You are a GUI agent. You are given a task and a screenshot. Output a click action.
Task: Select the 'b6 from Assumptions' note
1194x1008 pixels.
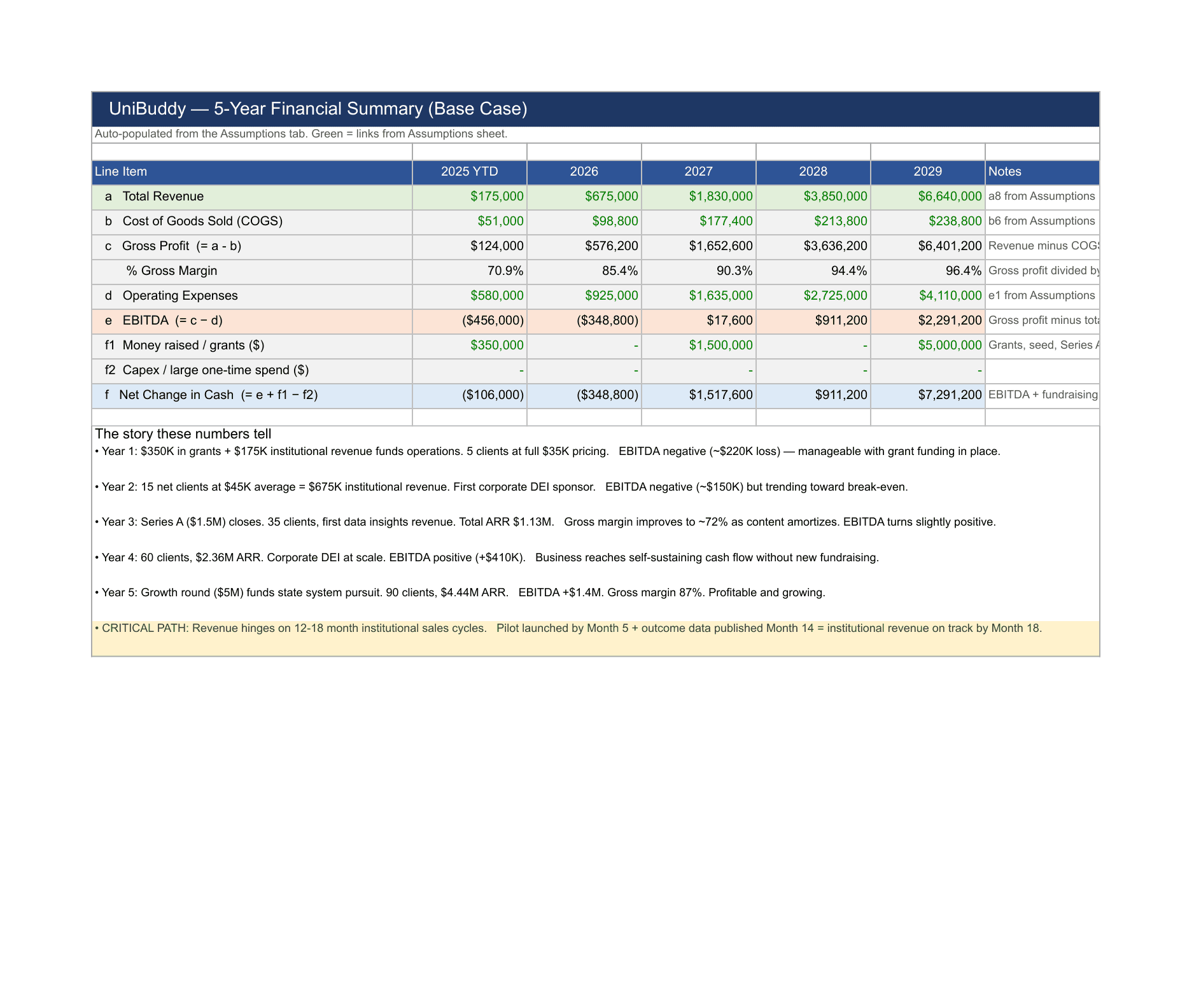coord(1042,221)
